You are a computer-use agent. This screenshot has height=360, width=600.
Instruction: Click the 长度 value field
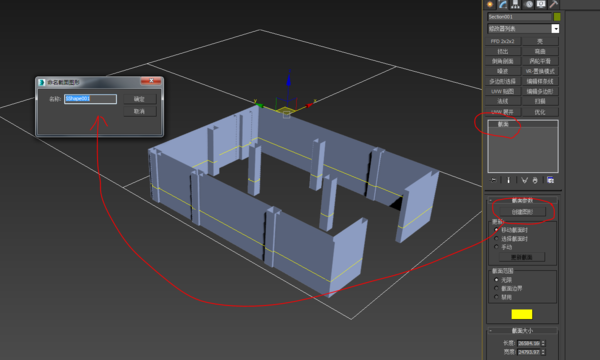[x=528, y=343]
